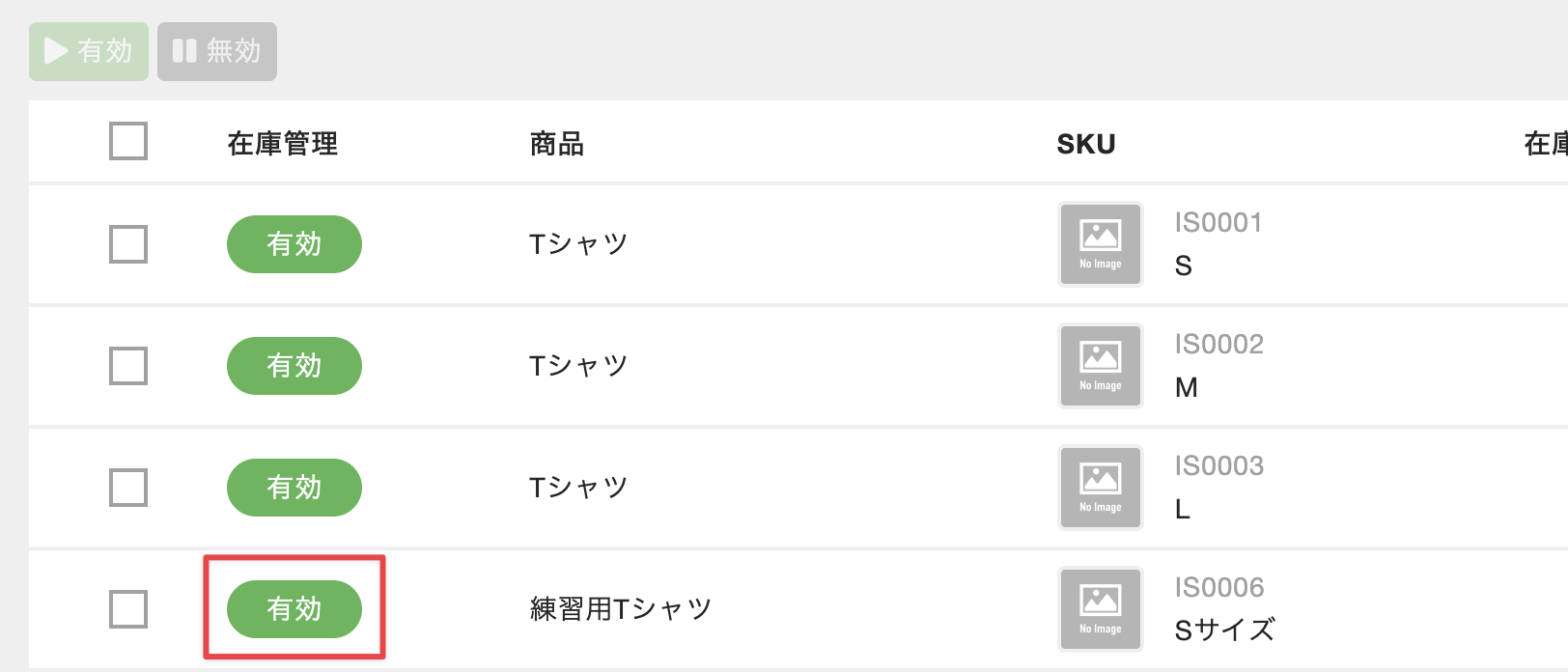
Task: Select the checkbox for IS0003 row
Action: [128, 488]
